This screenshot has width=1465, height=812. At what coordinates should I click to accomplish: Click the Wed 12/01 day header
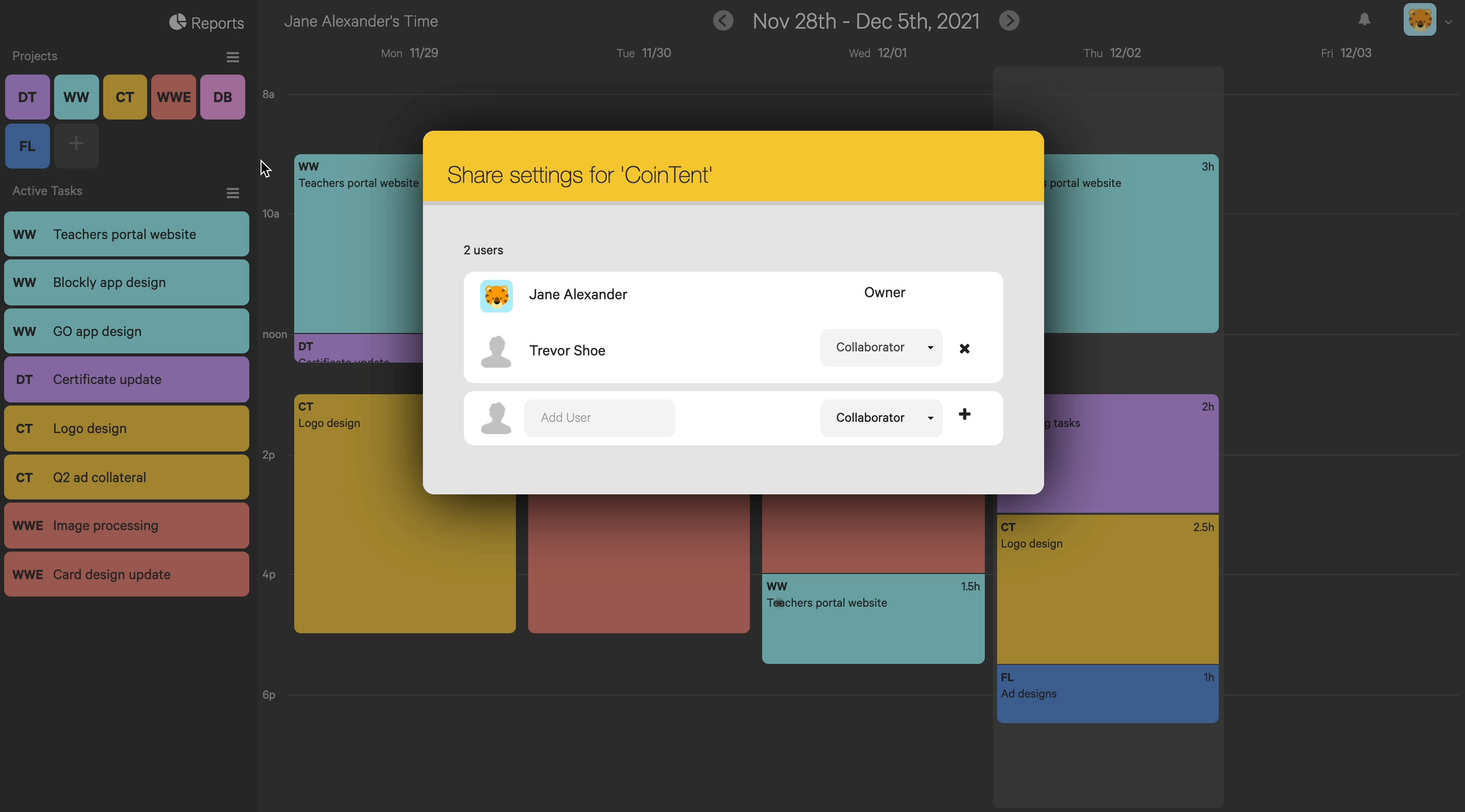tap(878, 53)
